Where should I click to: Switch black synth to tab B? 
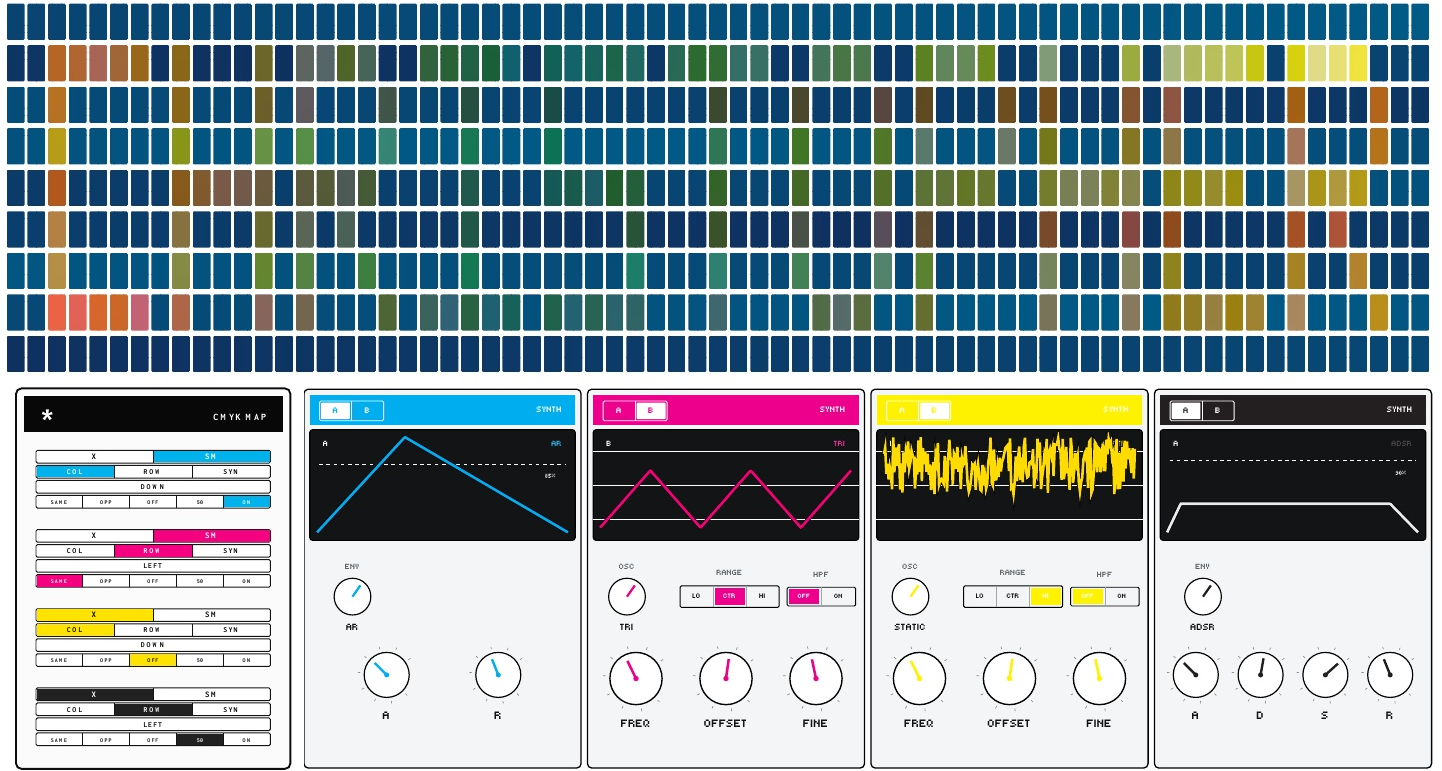pyautogui.click(x=1217, y=410)
